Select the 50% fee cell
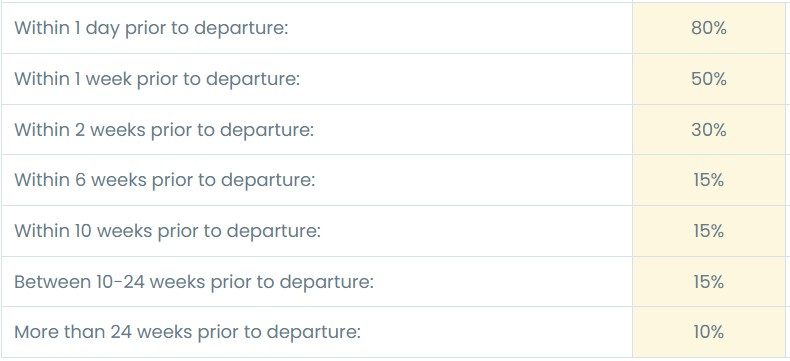The image size is (790, 361). click(708, 79)
